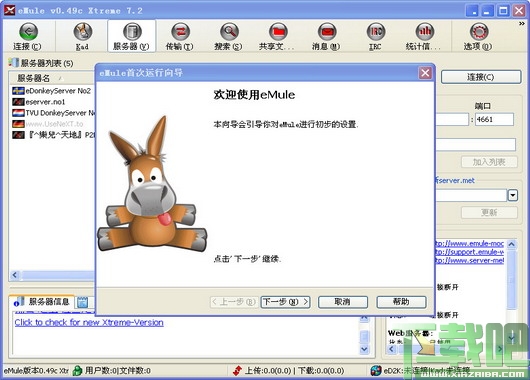Click the Cancel (取消) wizard button

click(343, 302)
